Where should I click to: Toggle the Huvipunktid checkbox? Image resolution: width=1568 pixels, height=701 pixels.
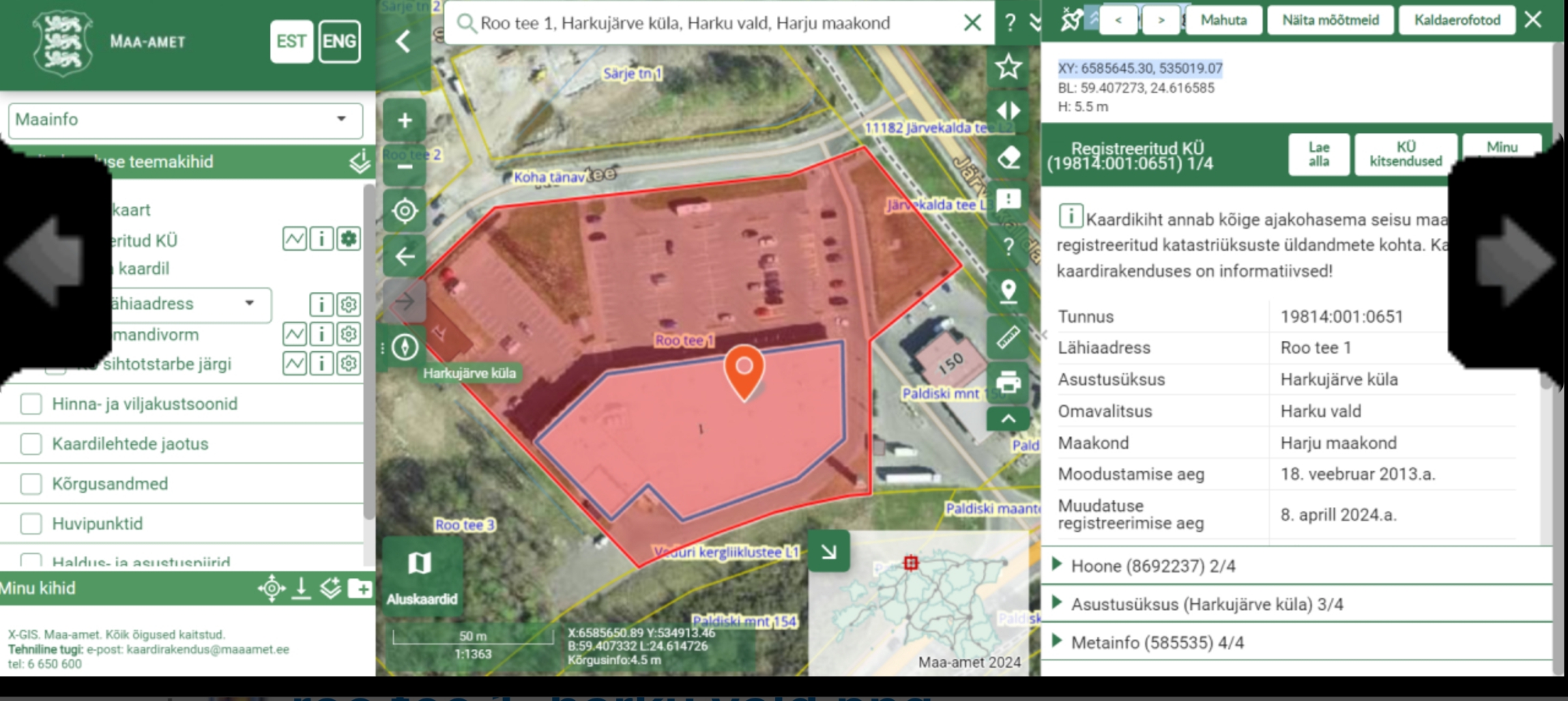coord(31,524)
